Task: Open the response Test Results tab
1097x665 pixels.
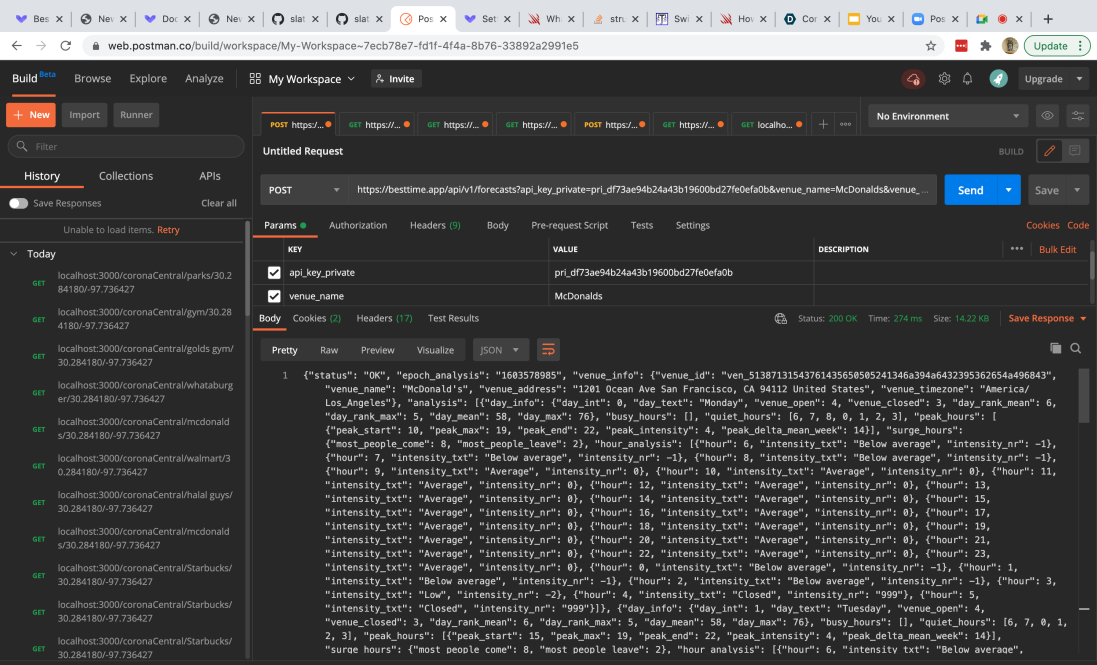Action: click(x=453, y=318)
